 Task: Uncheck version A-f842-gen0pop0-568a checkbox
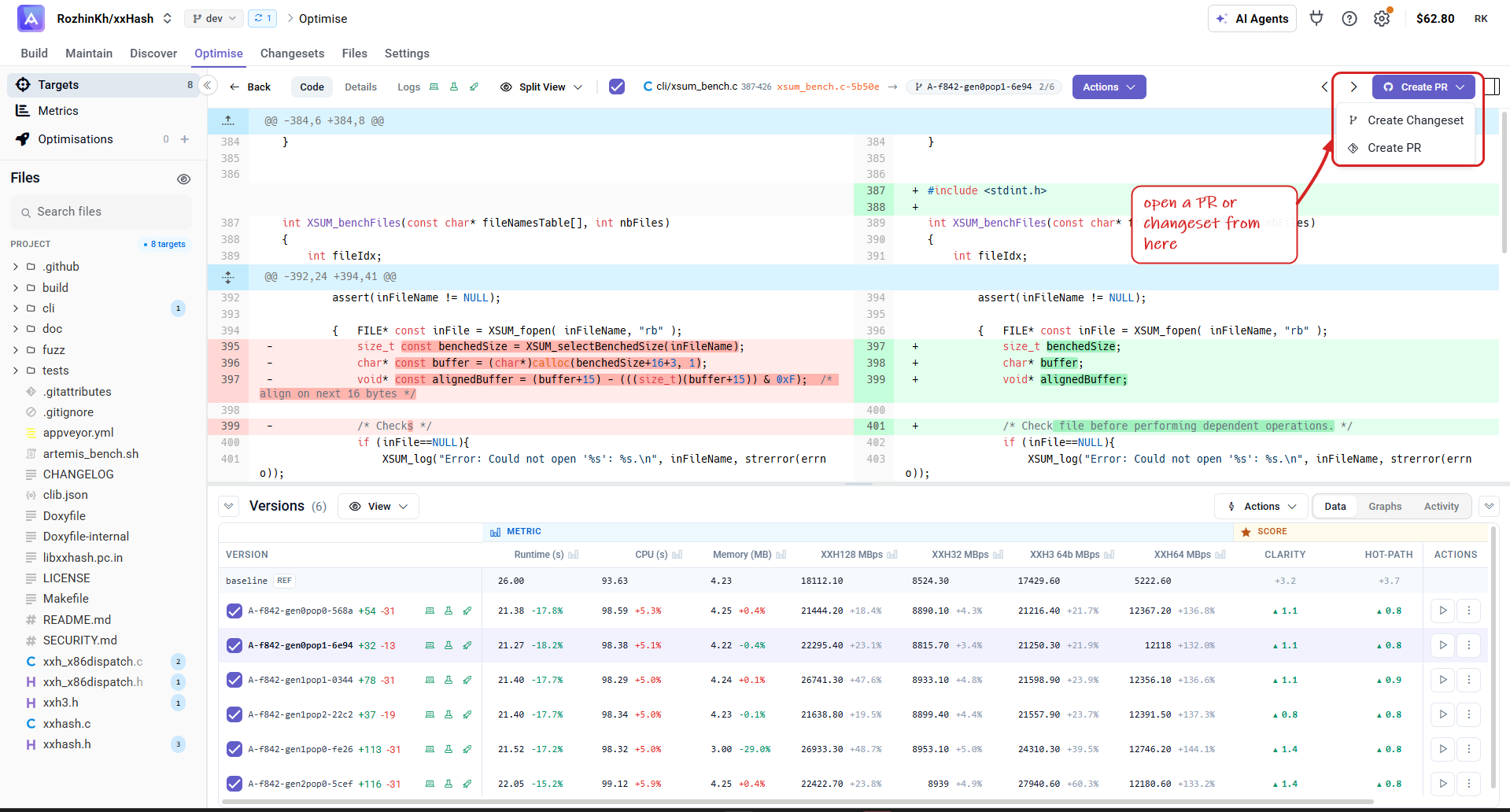coord(234,611)
